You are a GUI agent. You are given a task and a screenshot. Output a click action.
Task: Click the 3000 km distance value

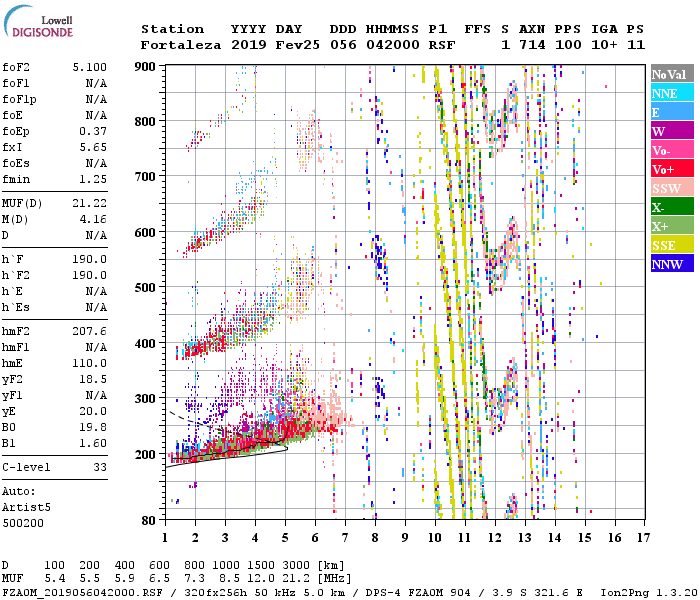pyautogui.click(x=296, y=565)
